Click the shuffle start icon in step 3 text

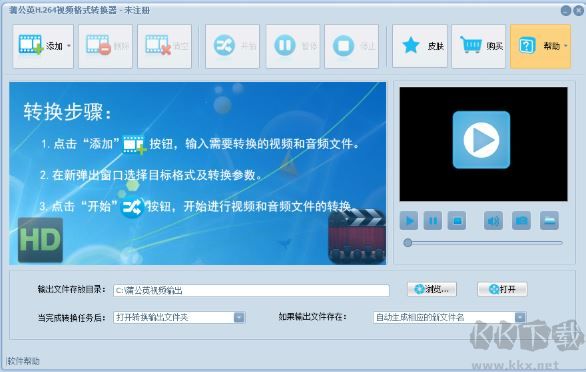(132, 207)
